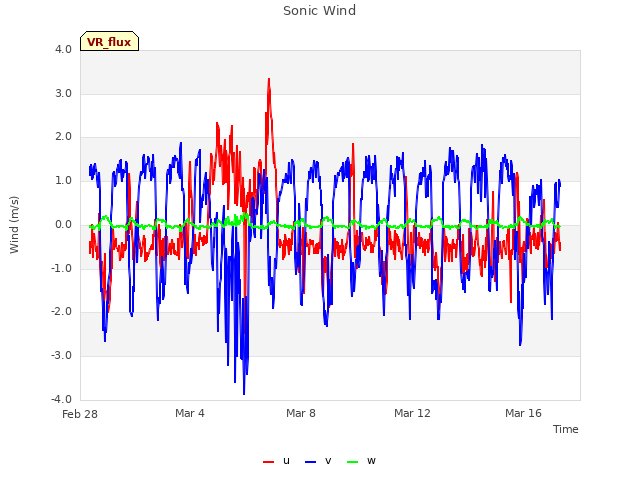Screen dimensions: 640x480
Task: Click the -3.0 y-axis tick label
Action: (x=61, y=356)
